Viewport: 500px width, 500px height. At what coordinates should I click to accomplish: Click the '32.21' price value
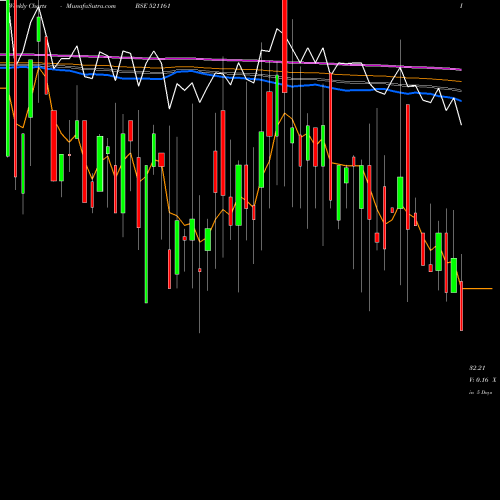click(x=477, y=368)
